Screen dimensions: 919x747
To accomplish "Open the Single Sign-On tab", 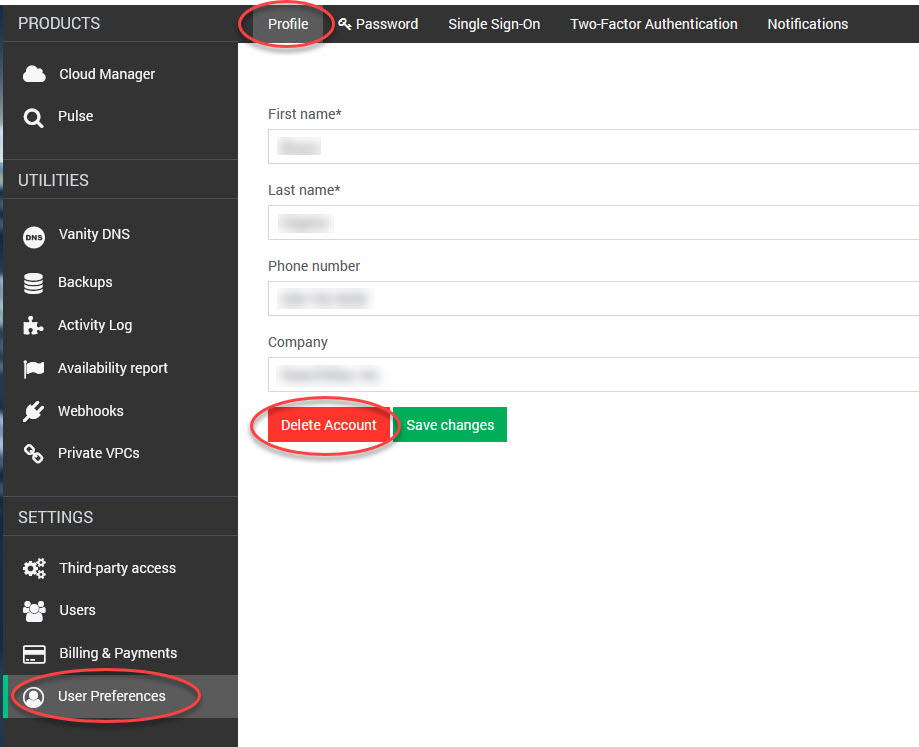I will (494, 24).
